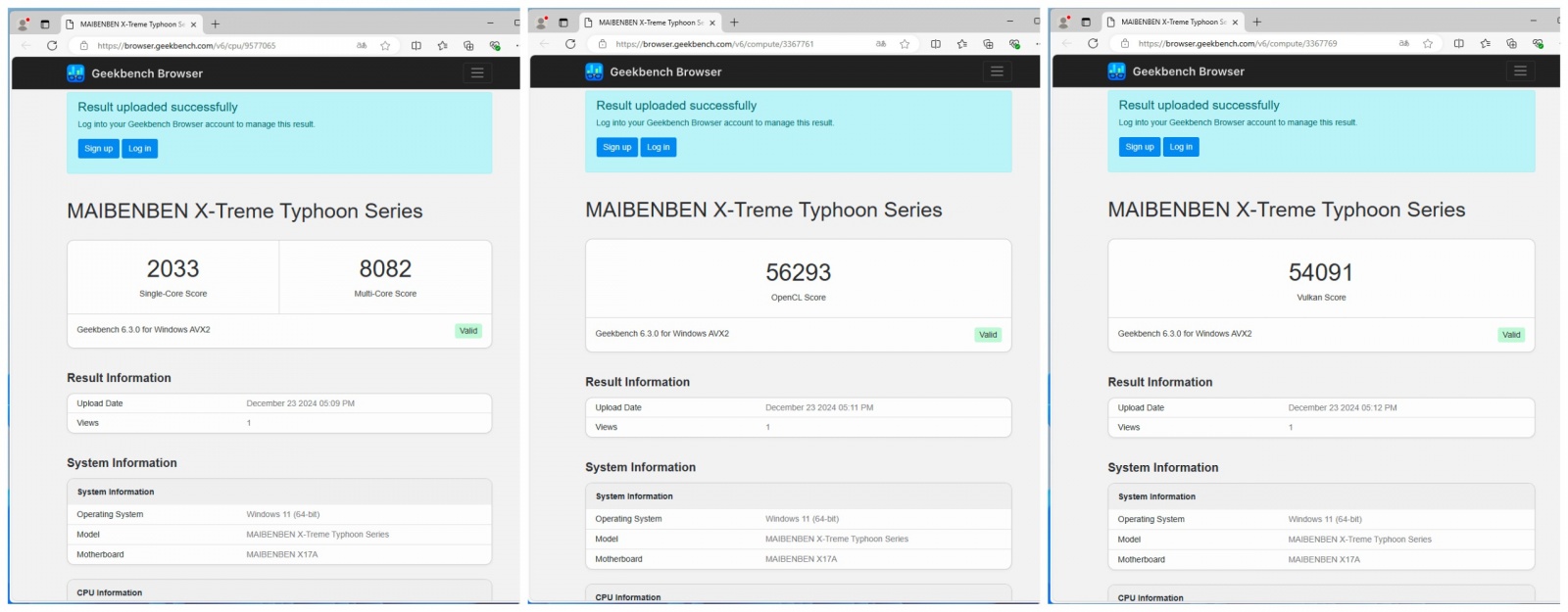
Task: Expand hamburger menu in the right window
Action: click(1520, 71)
